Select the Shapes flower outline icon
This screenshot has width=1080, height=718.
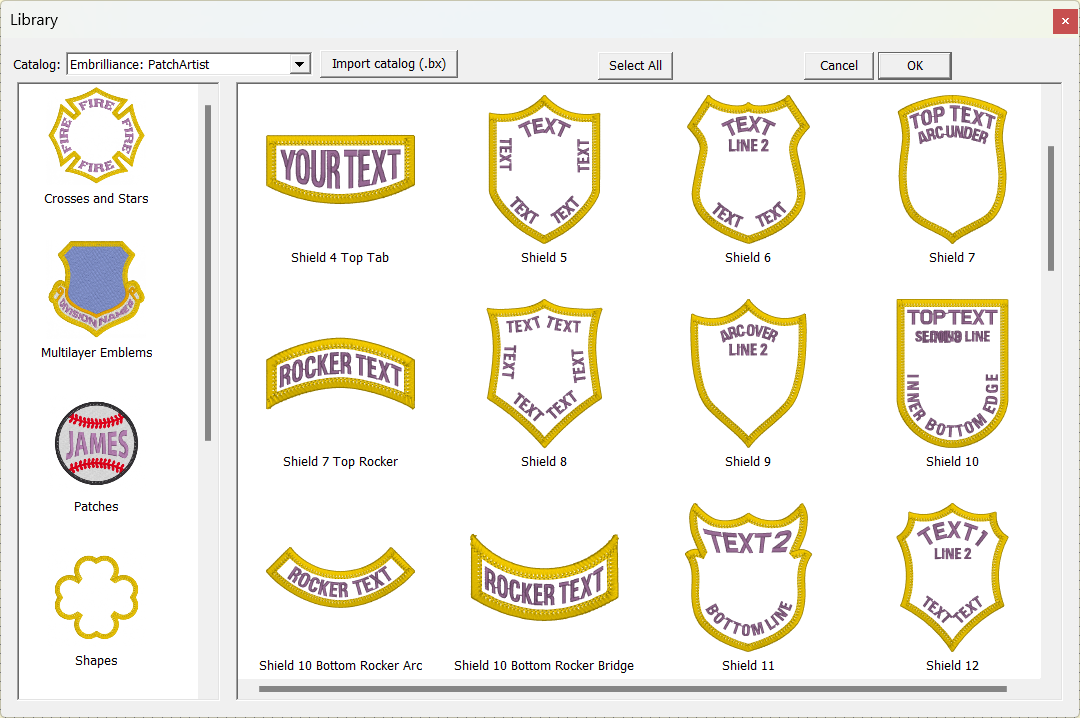click(x=96, y=597)
